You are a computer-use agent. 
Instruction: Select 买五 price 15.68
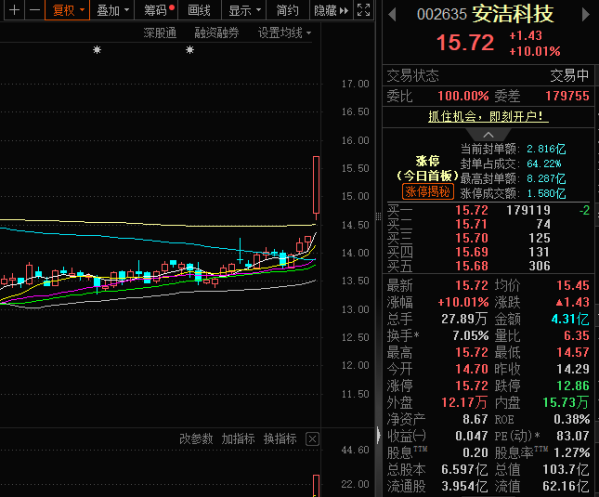[472, 265]
